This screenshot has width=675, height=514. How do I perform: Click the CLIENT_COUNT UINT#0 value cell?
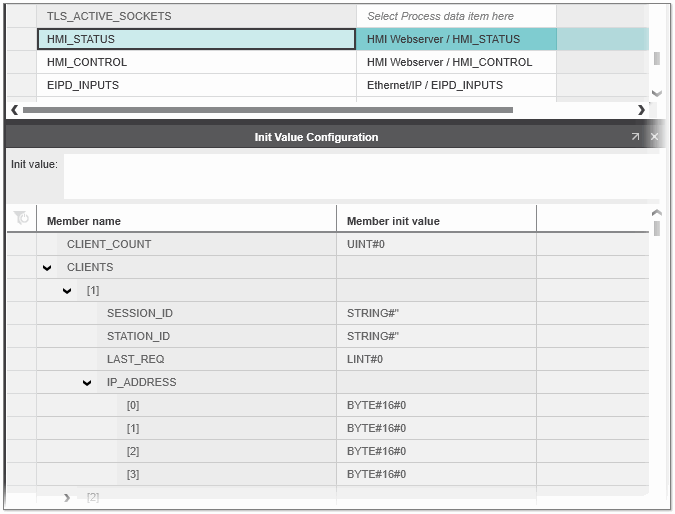436,245
